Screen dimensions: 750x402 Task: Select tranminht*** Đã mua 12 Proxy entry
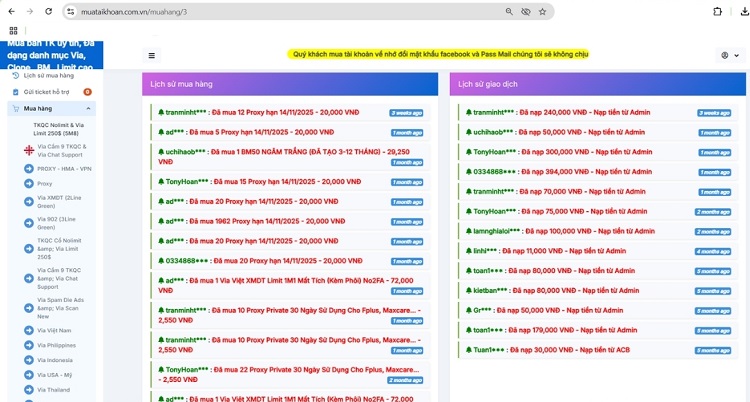coord(290,112)
